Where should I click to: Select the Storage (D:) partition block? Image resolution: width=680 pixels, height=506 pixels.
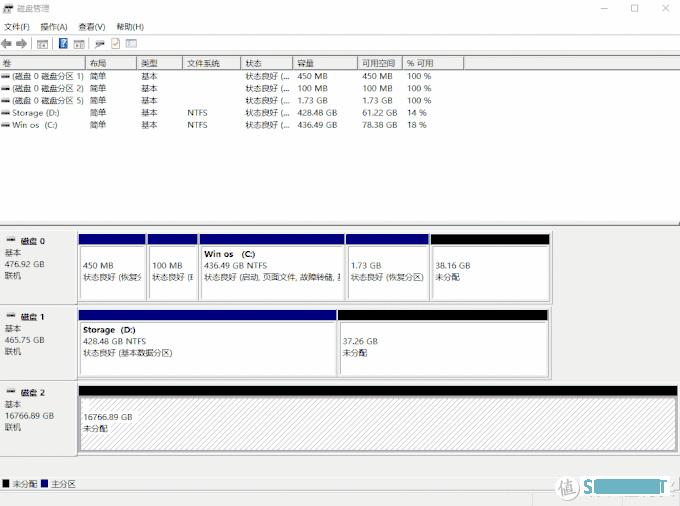[208, 343]
